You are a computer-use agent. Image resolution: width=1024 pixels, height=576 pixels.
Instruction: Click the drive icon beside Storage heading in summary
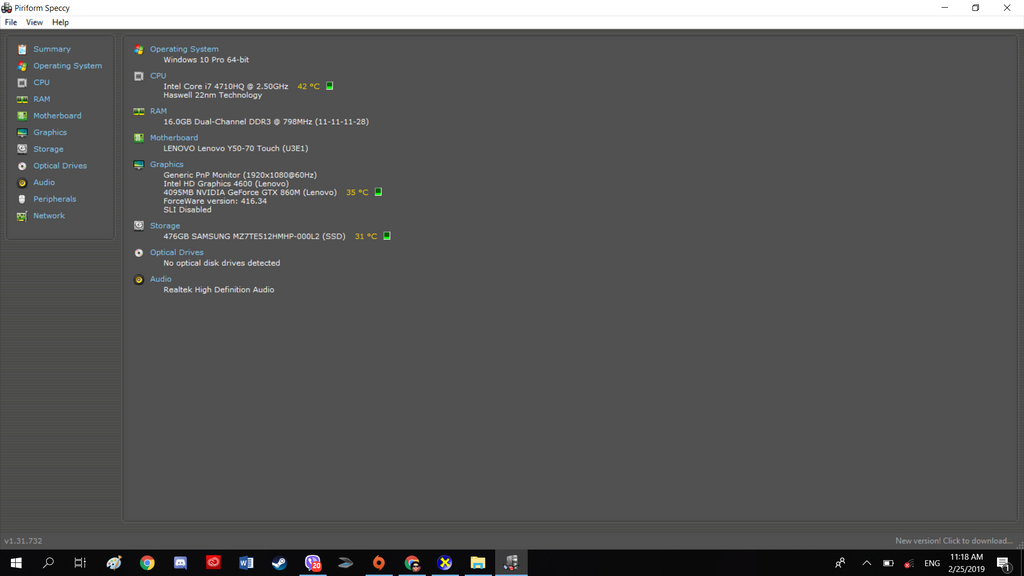(138, 226)
